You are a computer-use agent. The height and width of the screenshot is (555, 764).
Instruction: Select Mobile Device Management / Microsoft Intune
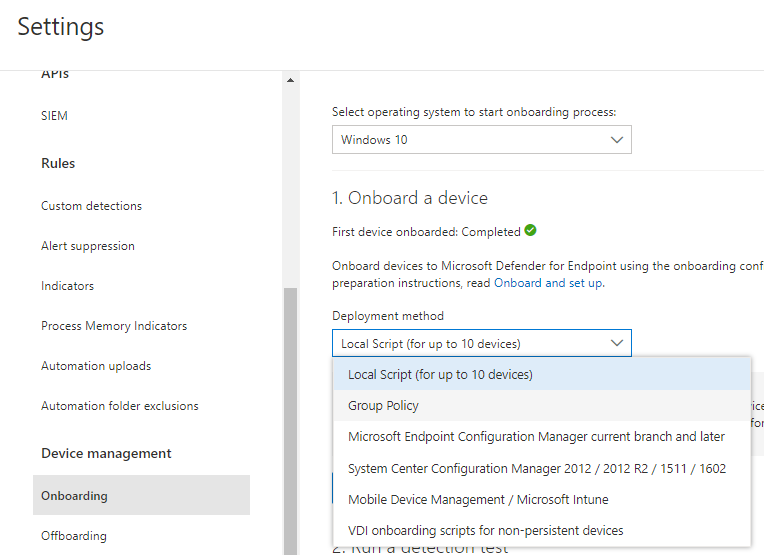(478, 499)
